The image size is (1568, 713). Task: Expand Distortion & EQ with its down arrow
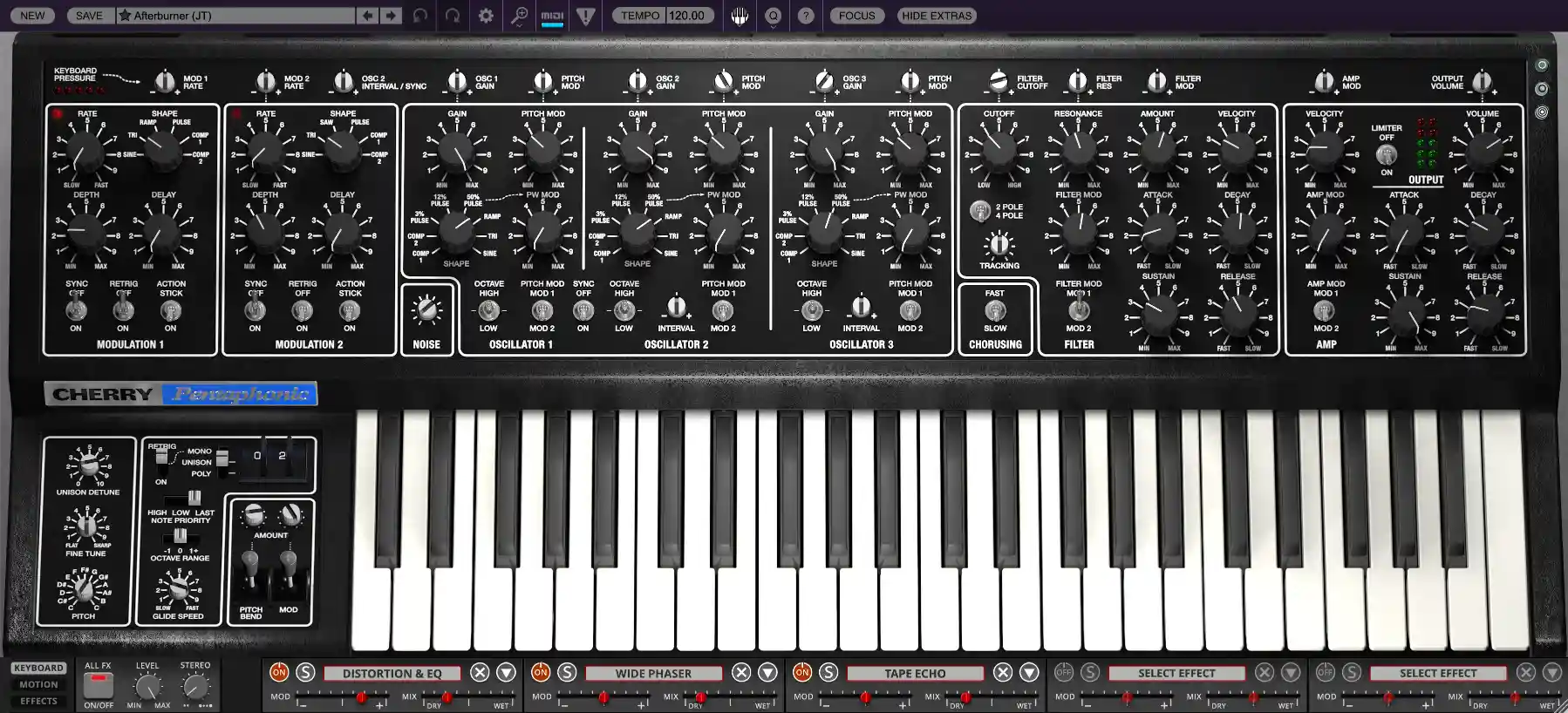click(506, 672)
